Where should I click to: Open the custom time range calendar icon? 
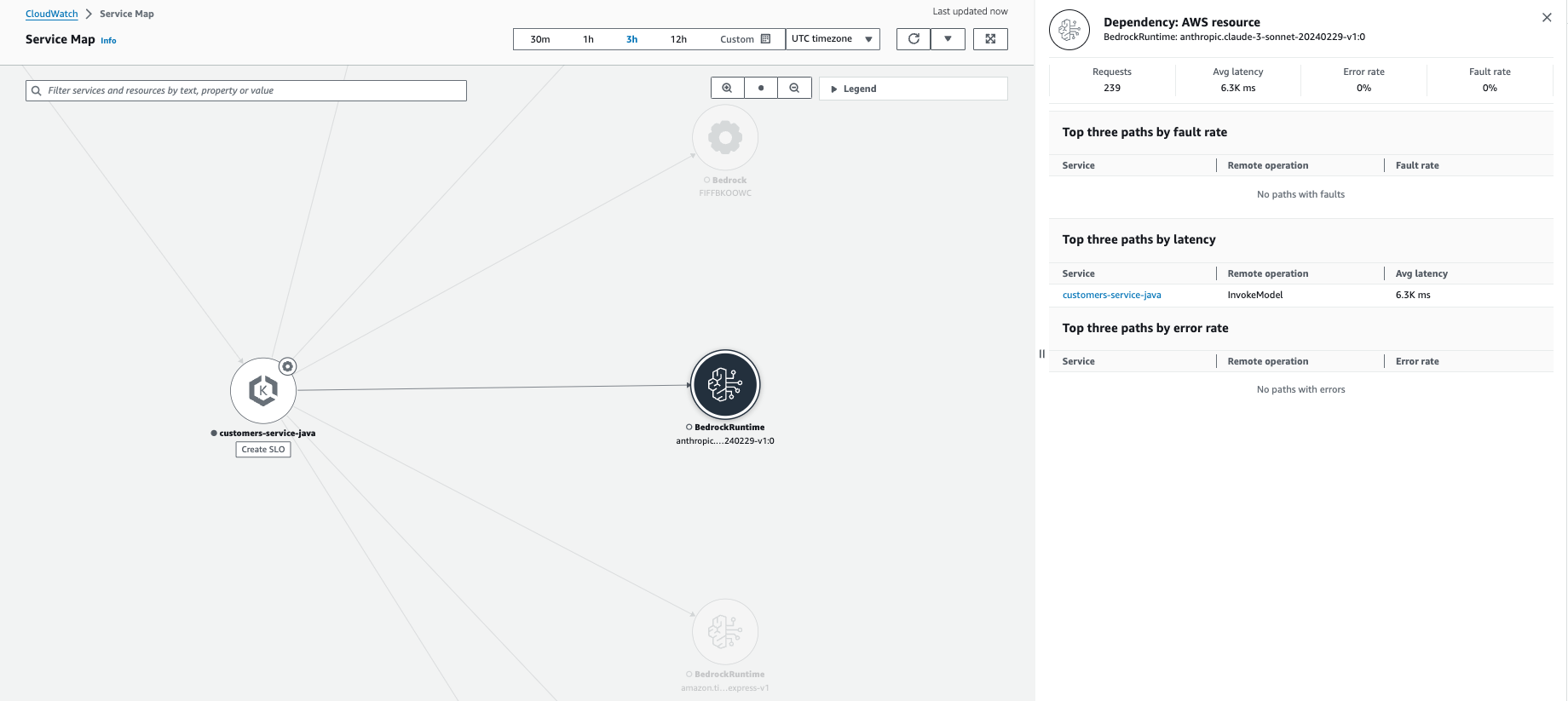click(x=765, y=39)
